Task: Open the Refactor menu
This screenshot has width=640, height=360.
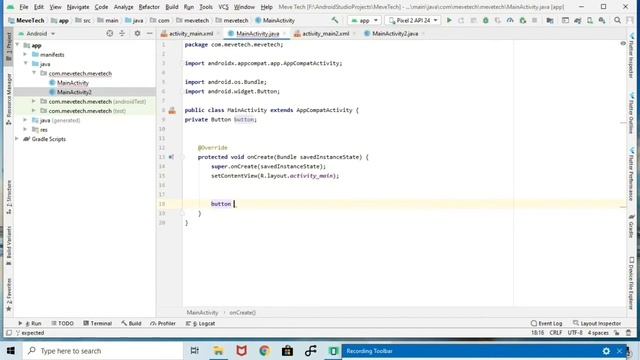Action: 149,7
